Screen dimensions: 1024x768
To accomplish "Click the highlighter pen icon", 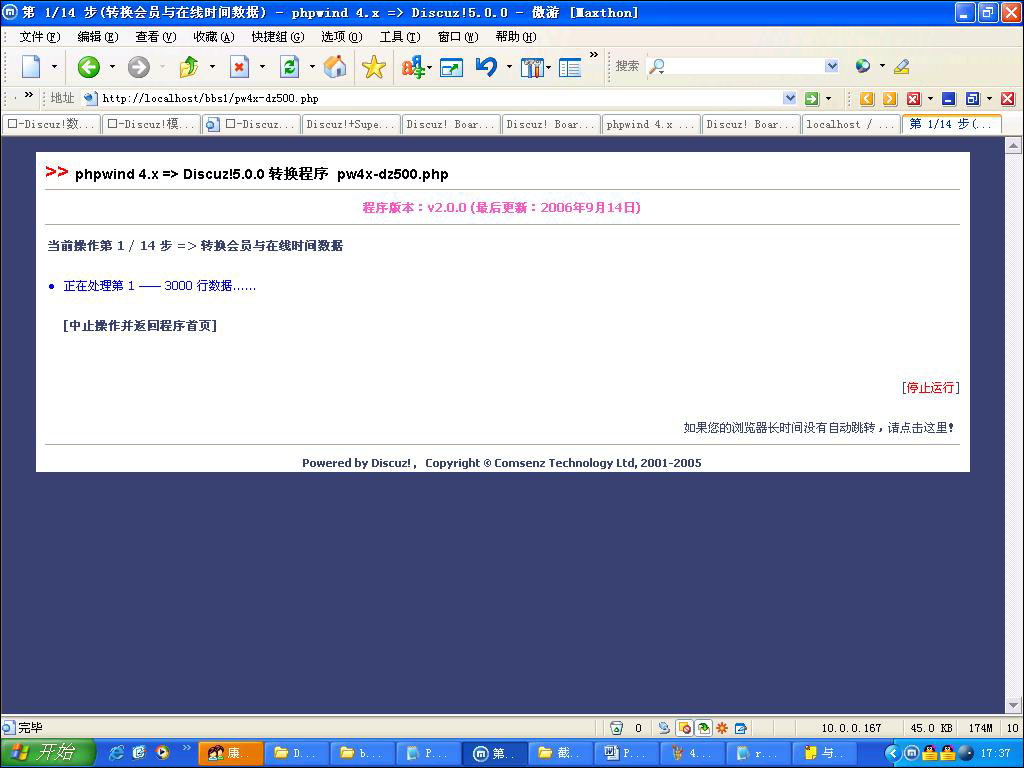I will point(902,65).
